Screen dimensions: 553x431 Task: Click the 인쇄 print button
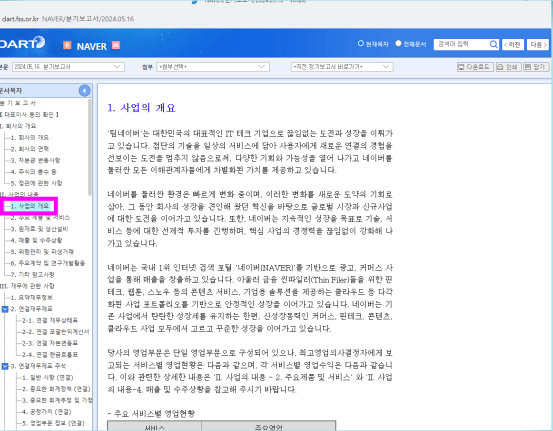coord(508,67)
